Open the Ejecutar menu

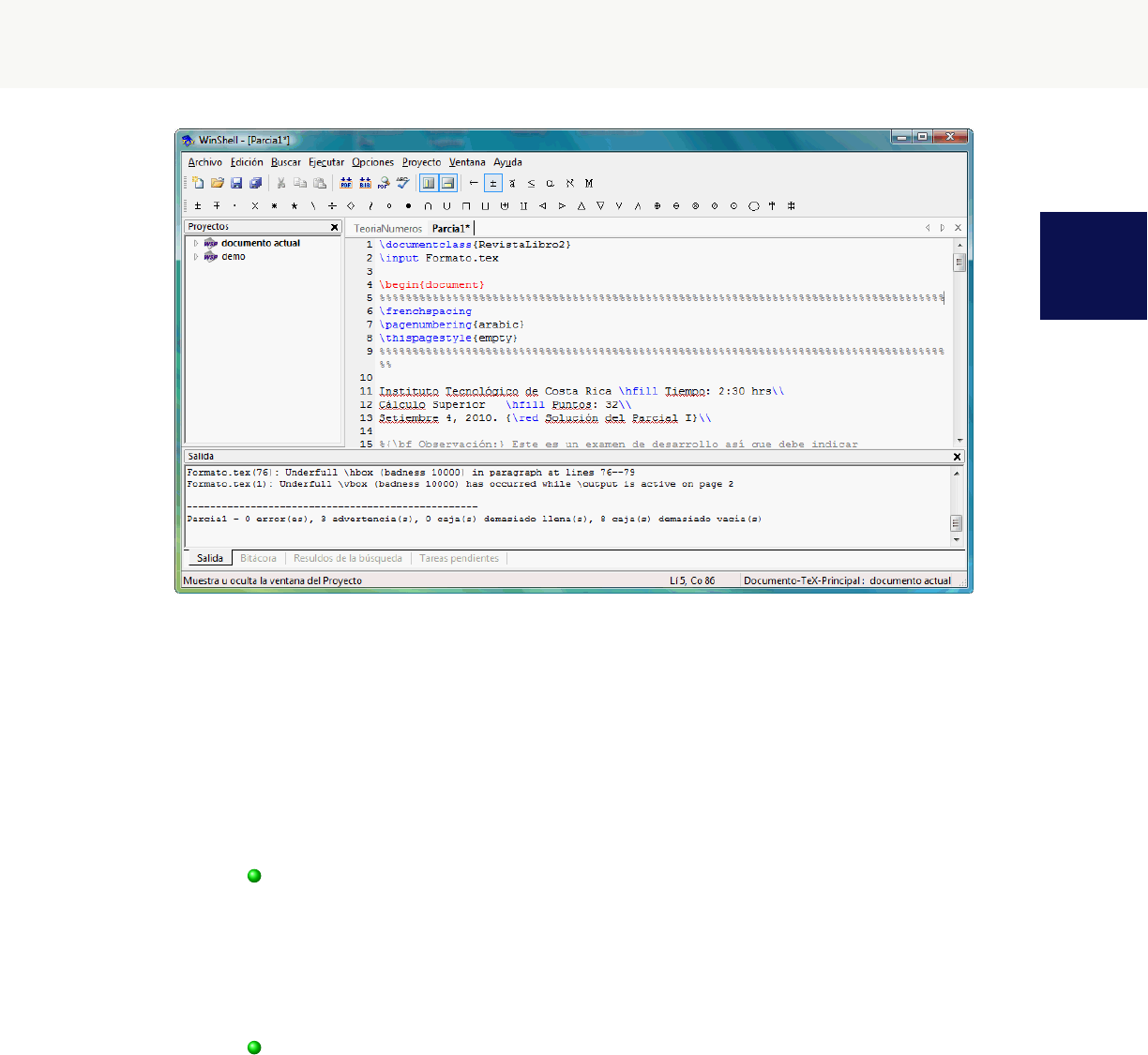click(326, 162)
